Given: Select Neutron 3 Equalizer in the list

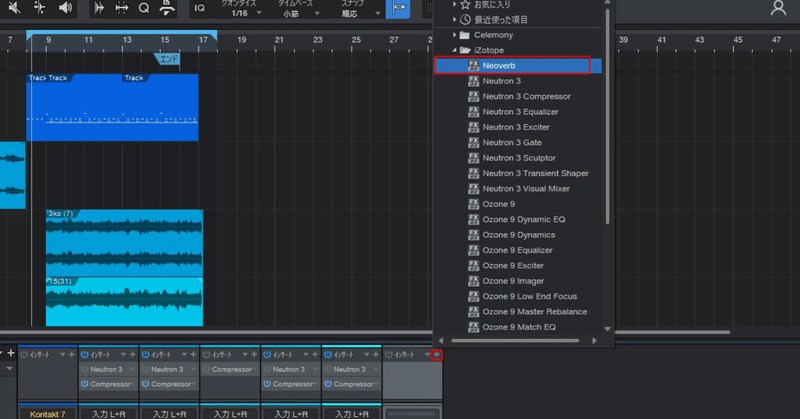Looking at the screenshot, I should pos(518,112).
